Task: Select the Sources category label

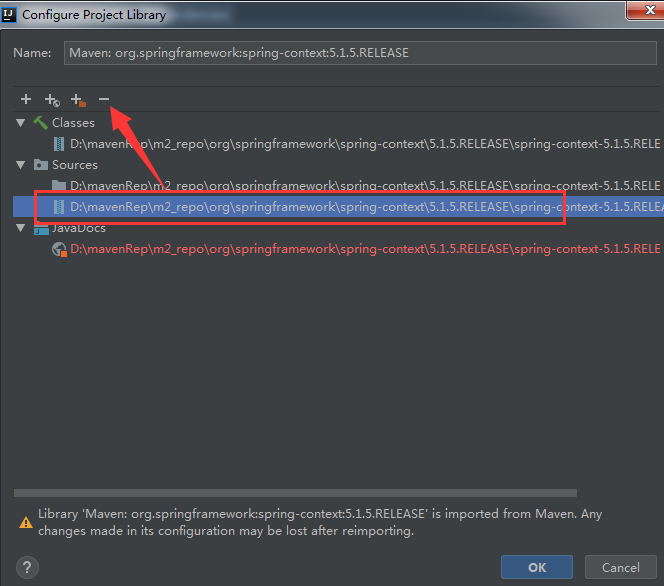Action: (75, 165)
